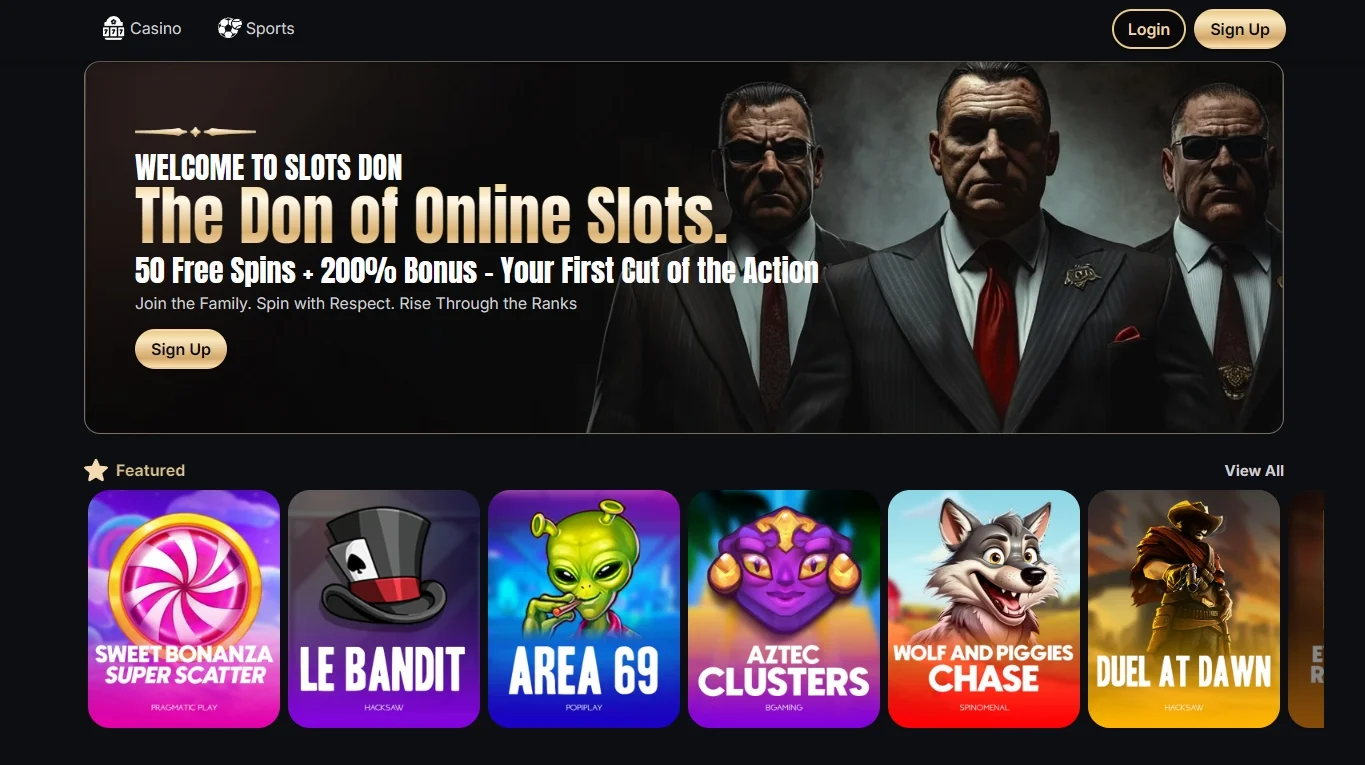Image resolution: width=1365 pixels, height=765 pixels.
Task: Click the 'The Don of Online Slots' headline
Action: (431, 216)
